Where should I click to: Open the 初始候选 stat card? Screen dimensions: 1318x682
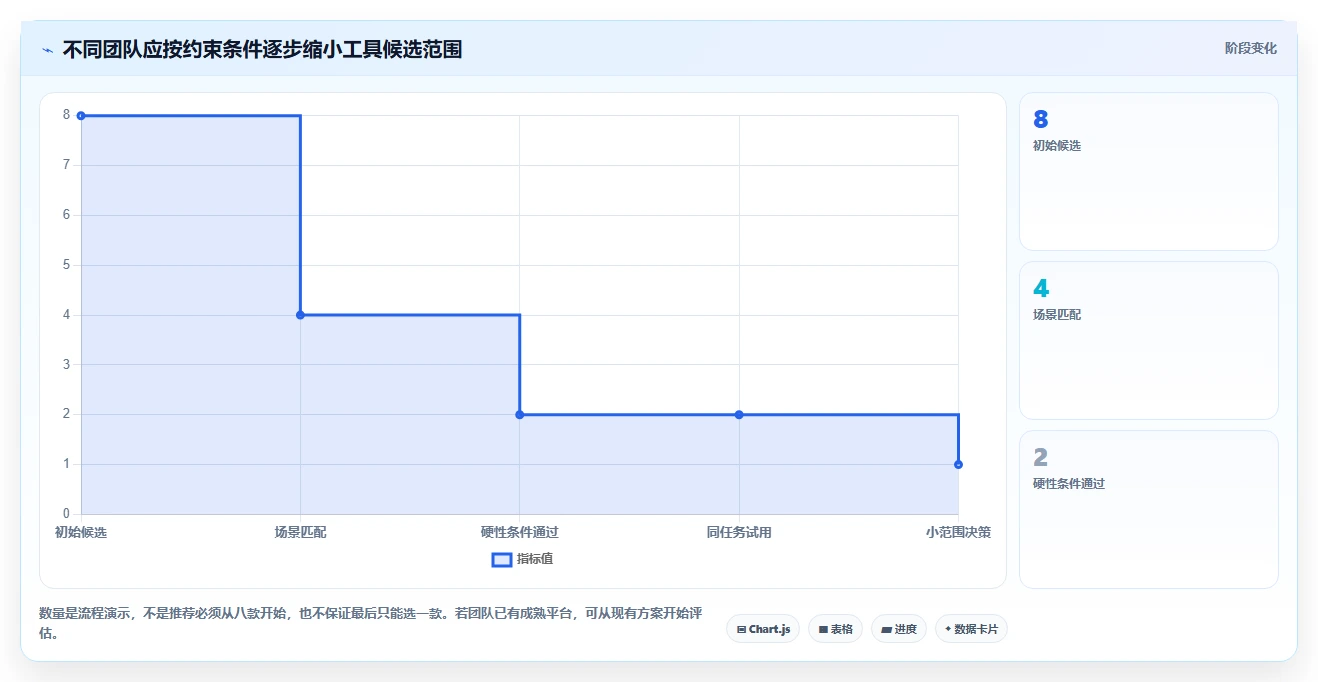1149,171
